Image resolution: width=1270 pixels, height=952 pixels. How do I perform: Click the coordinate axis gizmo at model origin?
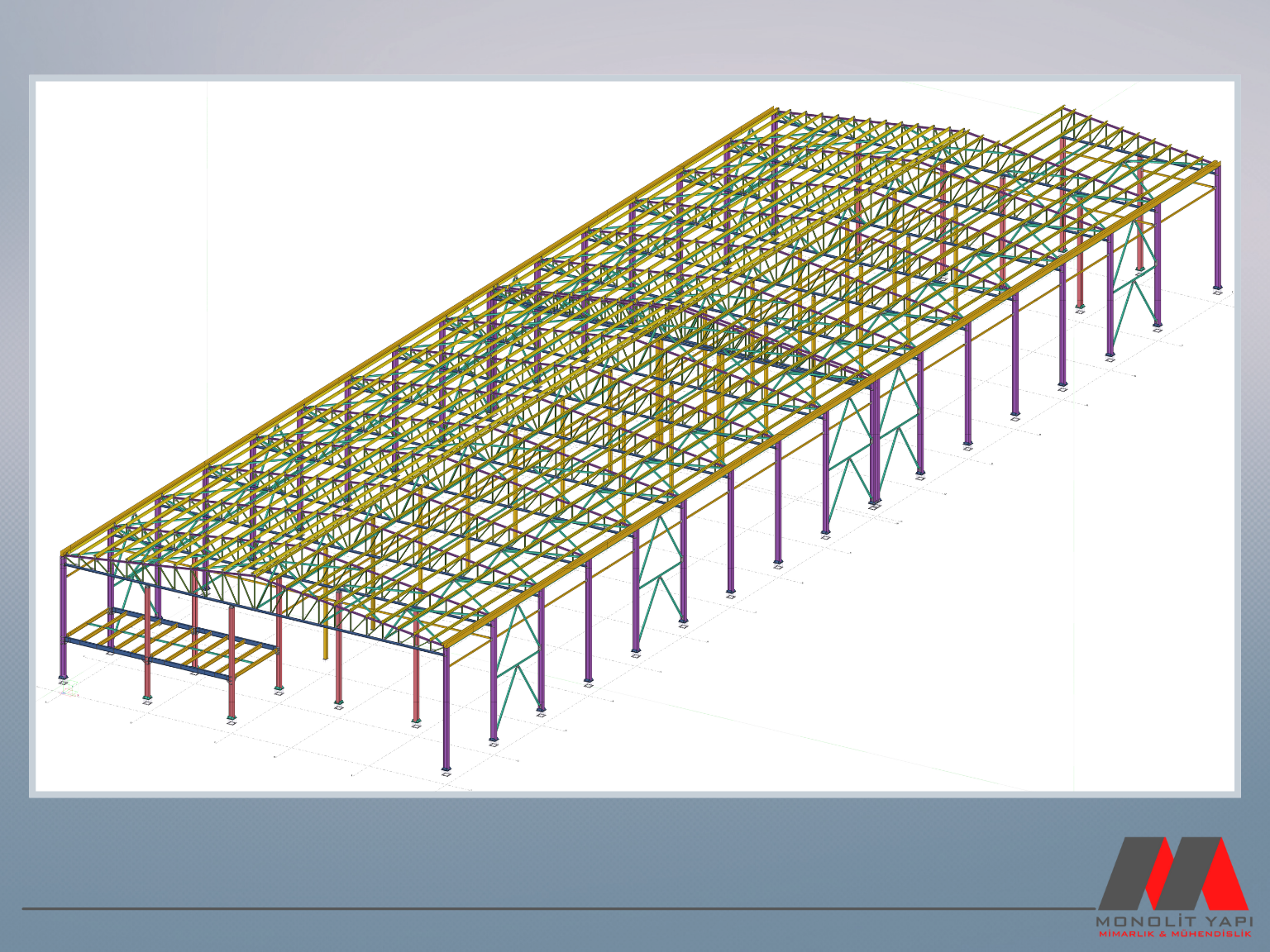68,689
